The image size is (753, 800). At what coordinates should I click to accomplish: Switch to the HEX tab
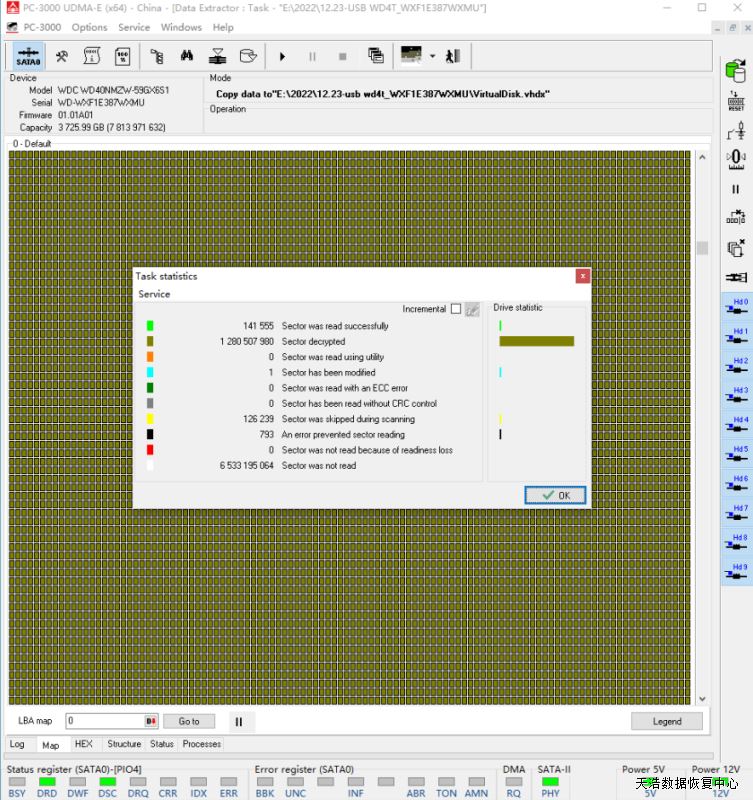(x=84, y=744)
